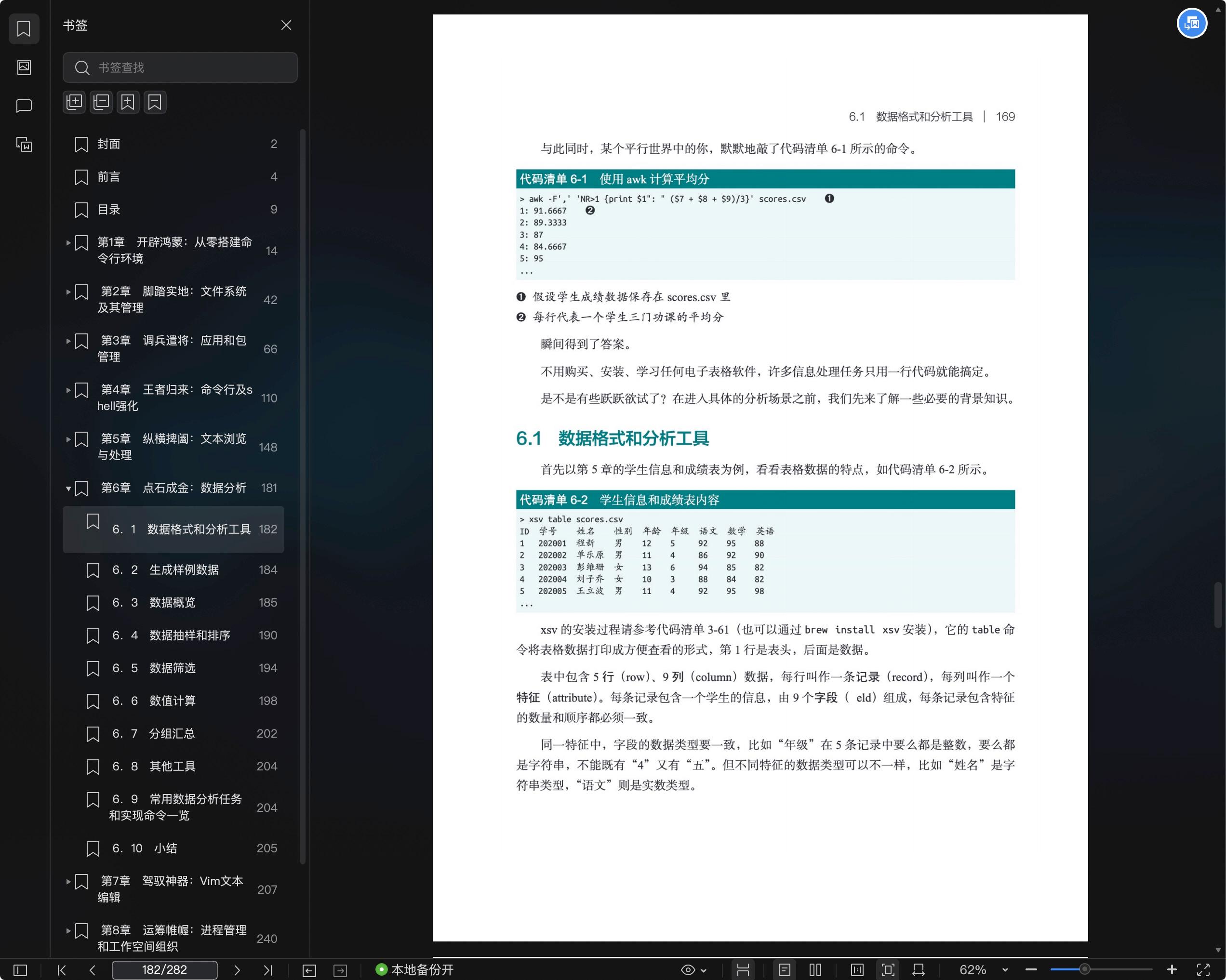Go forward to the next view

pyautogui.click(x=340, y=970)
